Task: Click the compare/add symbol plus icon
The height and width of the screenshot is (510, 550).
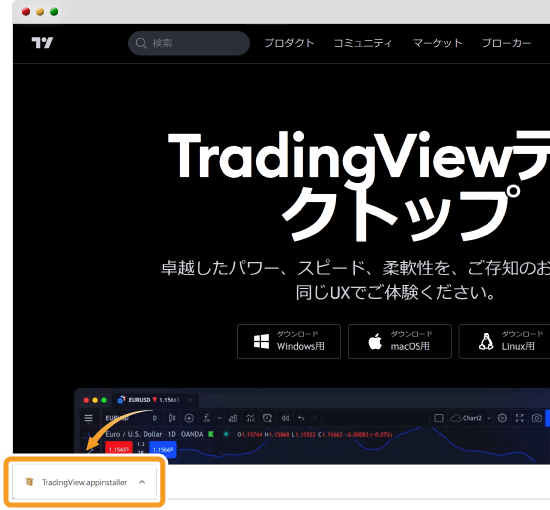Action: [189, 418]
